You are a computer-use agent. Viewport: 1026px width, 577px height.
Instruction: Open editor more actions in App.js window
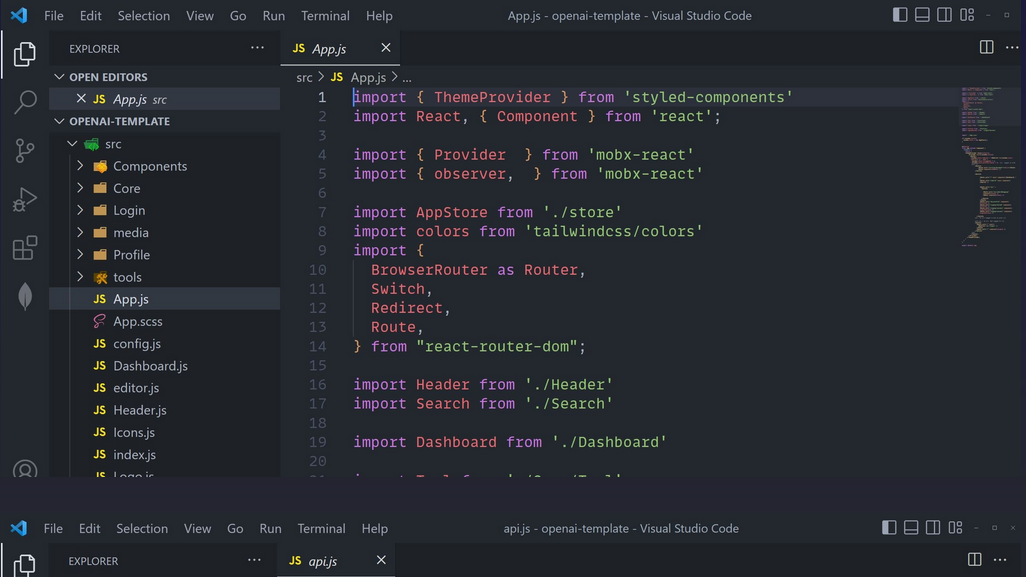tap(1012, 48)
